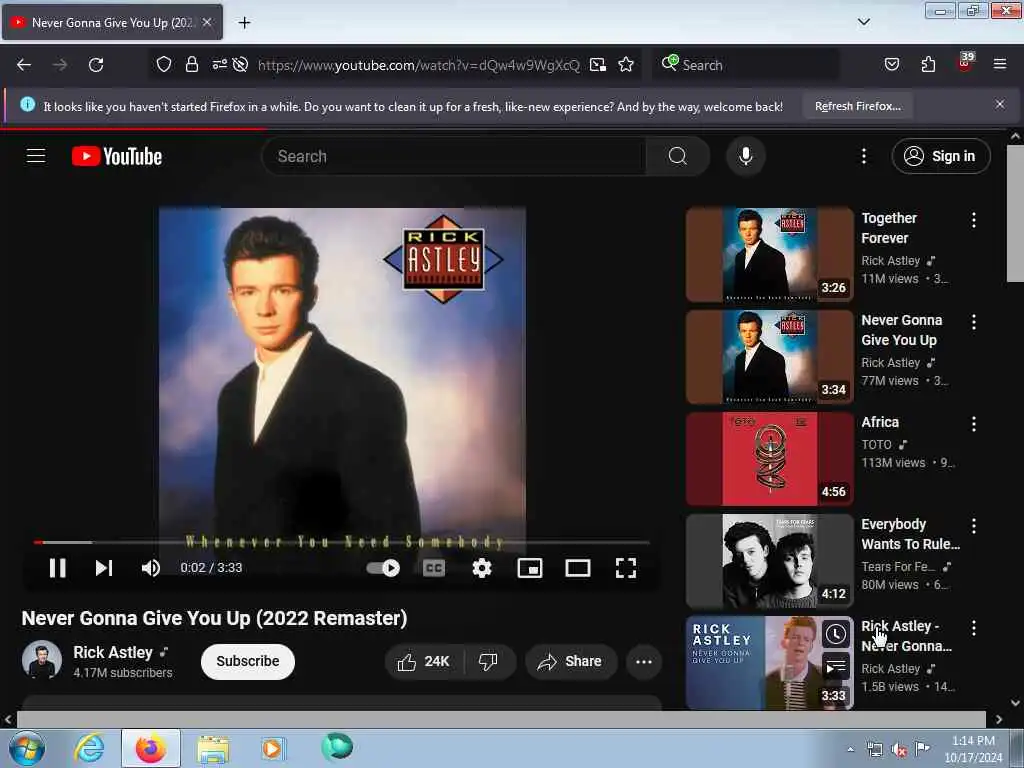Open Windows Media Player taskbar icon
This screenshot has height=768, width=1024.
point(272,748)
